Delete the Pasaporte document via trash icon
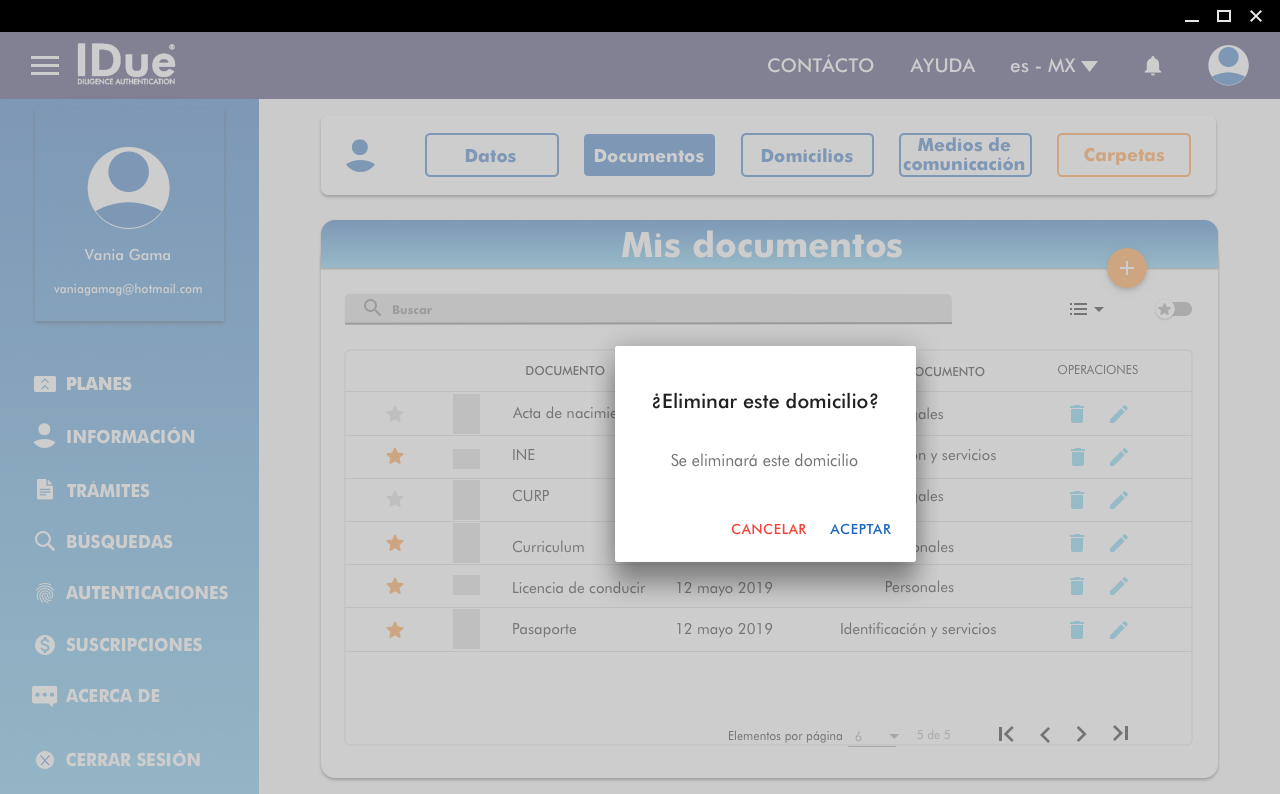The height and width of the screenshot is (794, 1280). click(x=1076, y=630)
